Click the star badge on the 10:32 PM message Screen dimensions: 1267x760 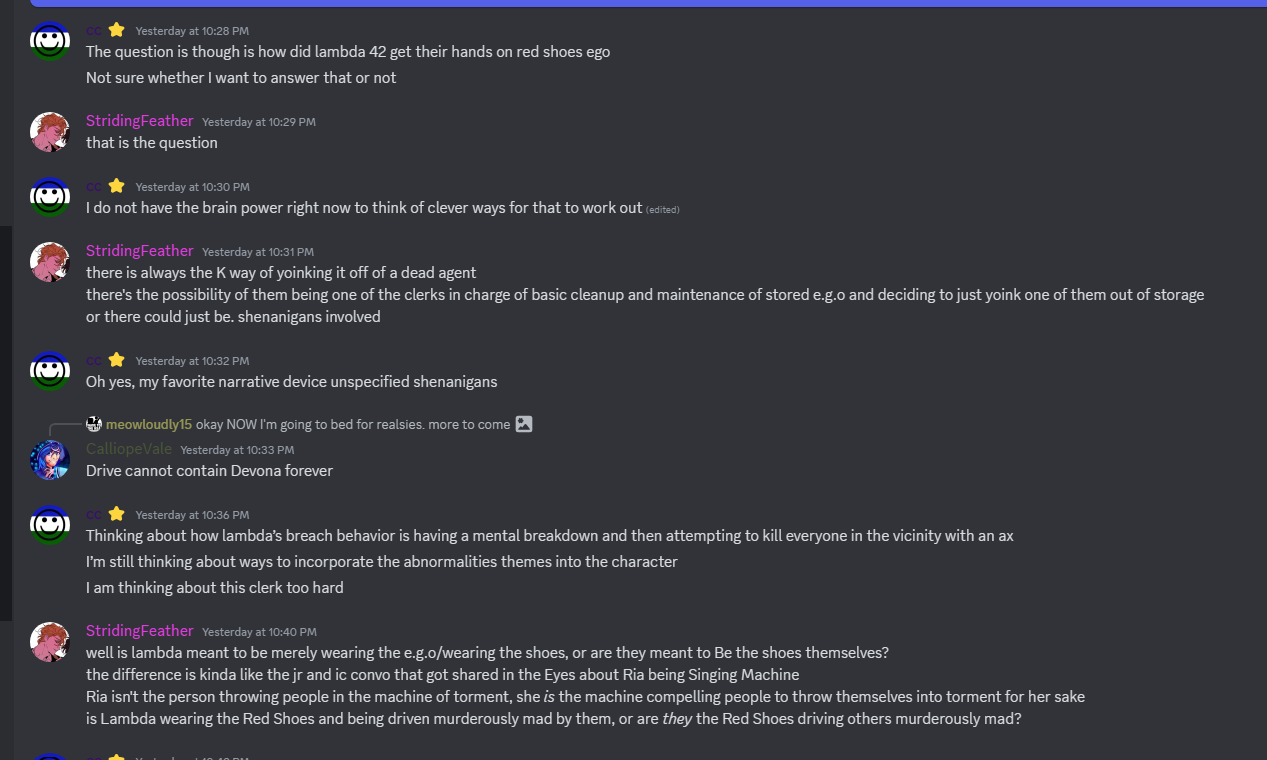click(x=116, y=360)
